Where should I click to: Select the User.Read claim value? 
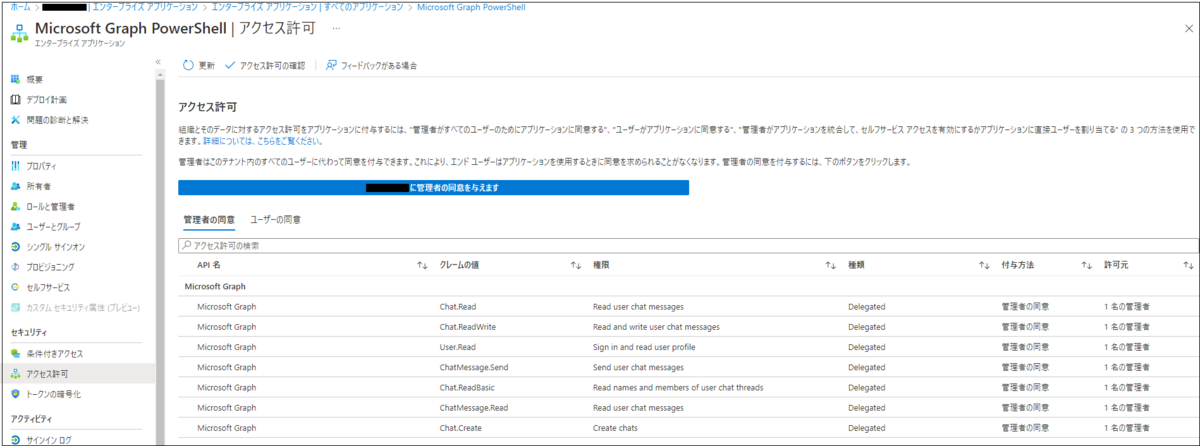[x=460, y=347]
